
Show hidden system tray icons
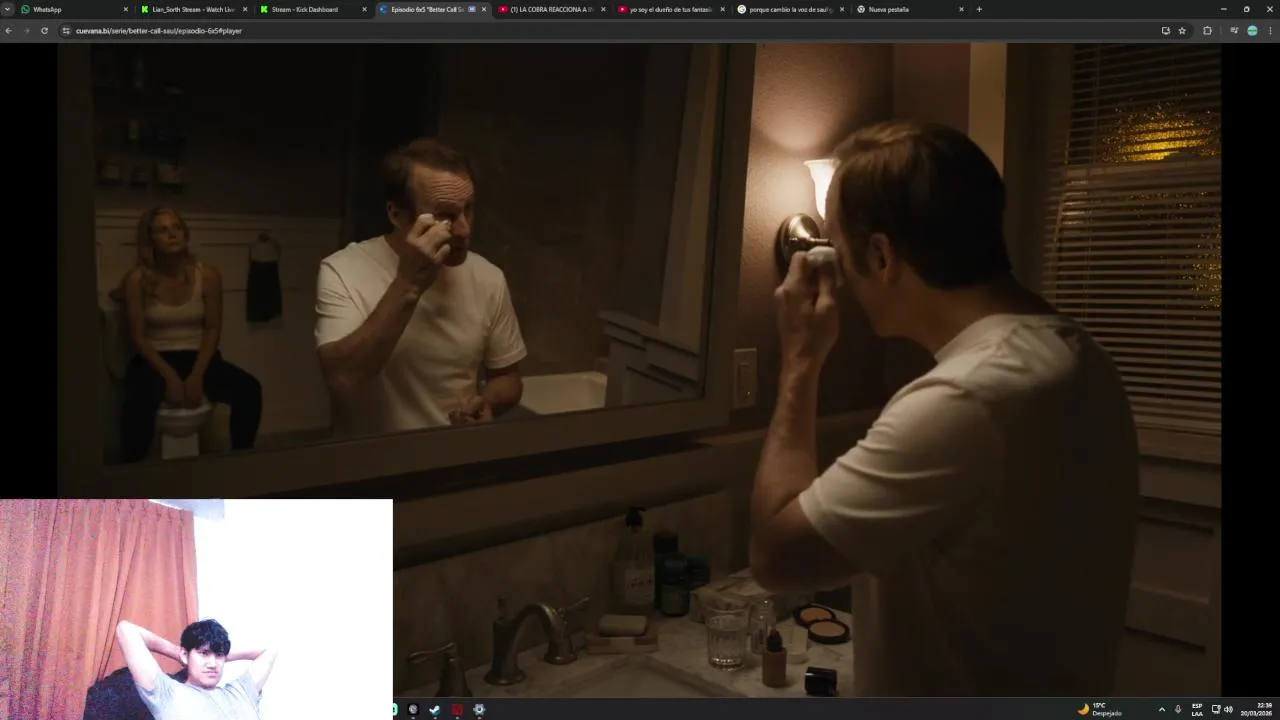[x=1161, y=709]
